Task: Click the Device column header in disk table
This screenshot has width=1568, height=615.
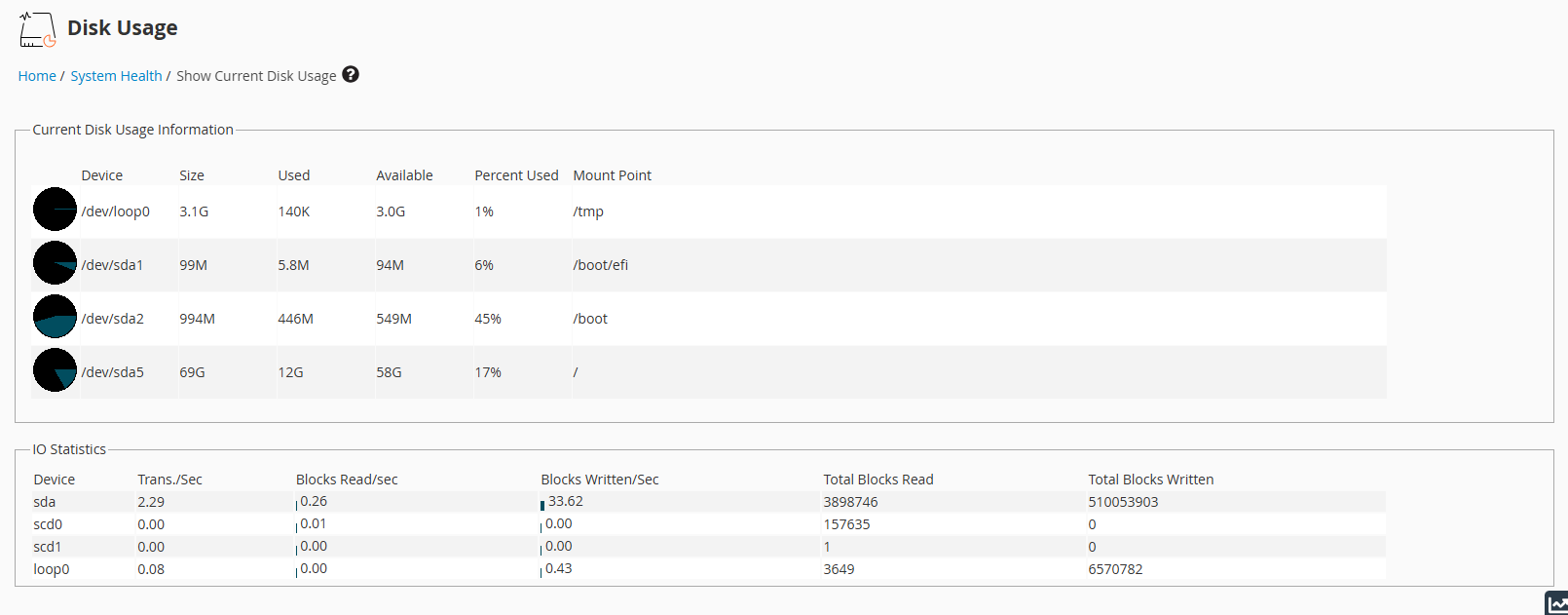Action: [x=102, y=175]
